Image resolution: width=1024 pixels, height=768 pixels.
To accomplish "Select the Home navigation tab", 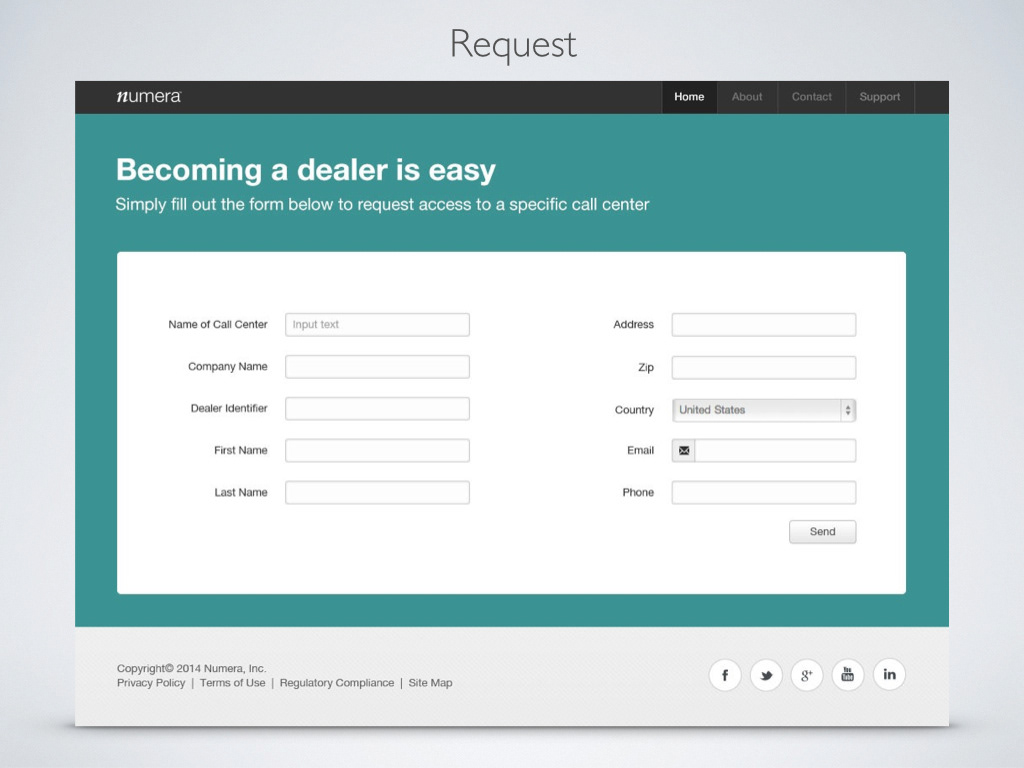I will pos(689,97).
